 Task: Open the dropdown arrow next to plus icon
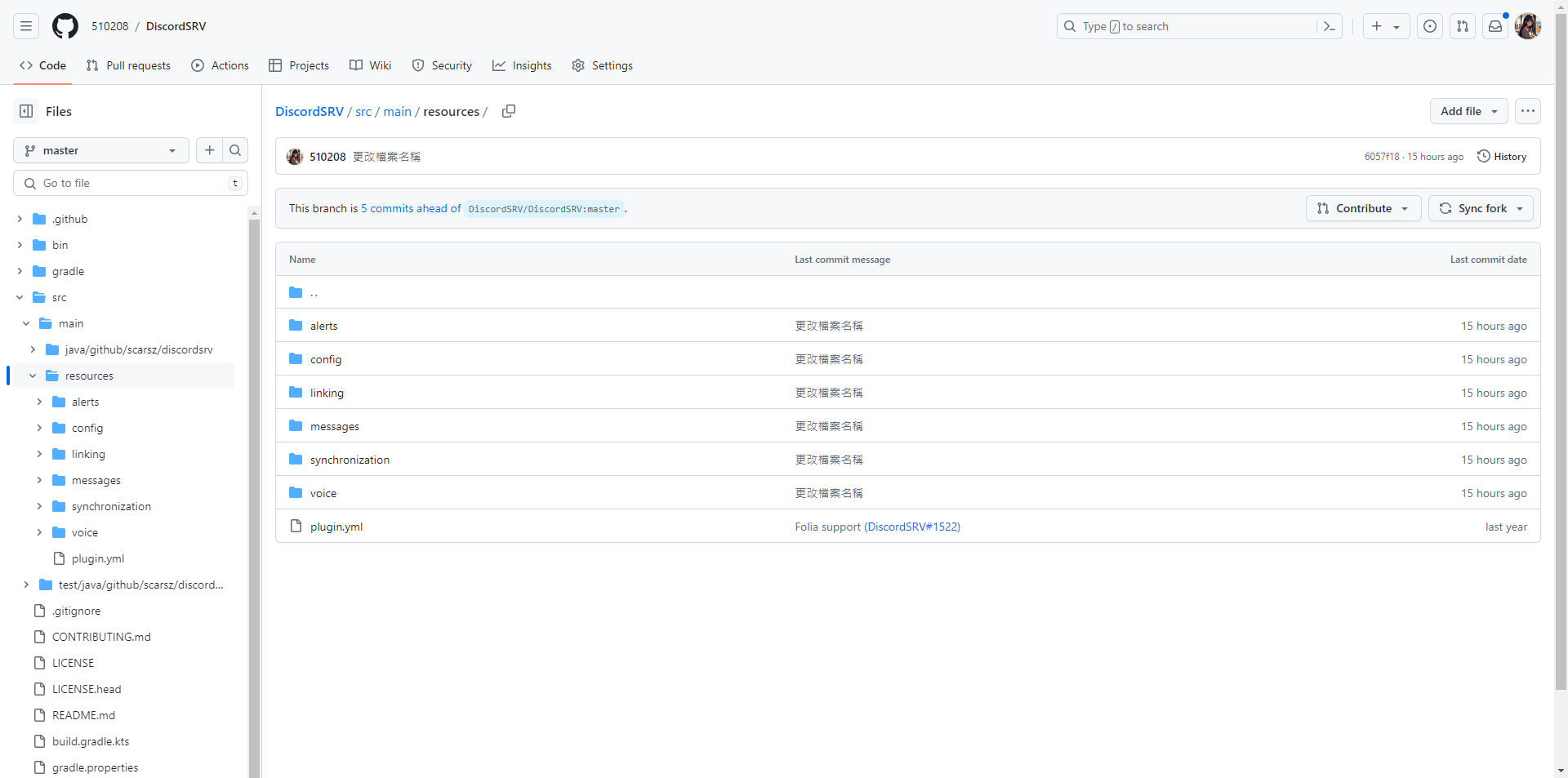tap(1396, 26)
